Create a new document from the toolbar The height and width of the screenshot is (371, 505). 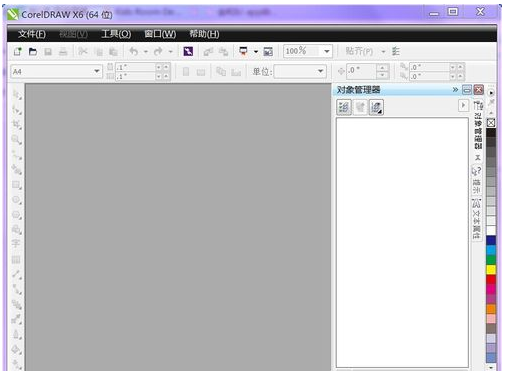coord(17,52)
